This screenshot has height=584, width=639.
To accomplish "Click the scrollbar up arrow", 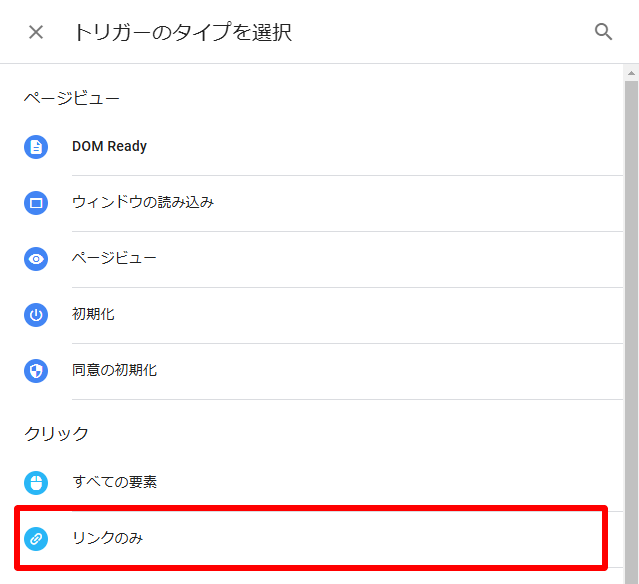I will point(631,73).
